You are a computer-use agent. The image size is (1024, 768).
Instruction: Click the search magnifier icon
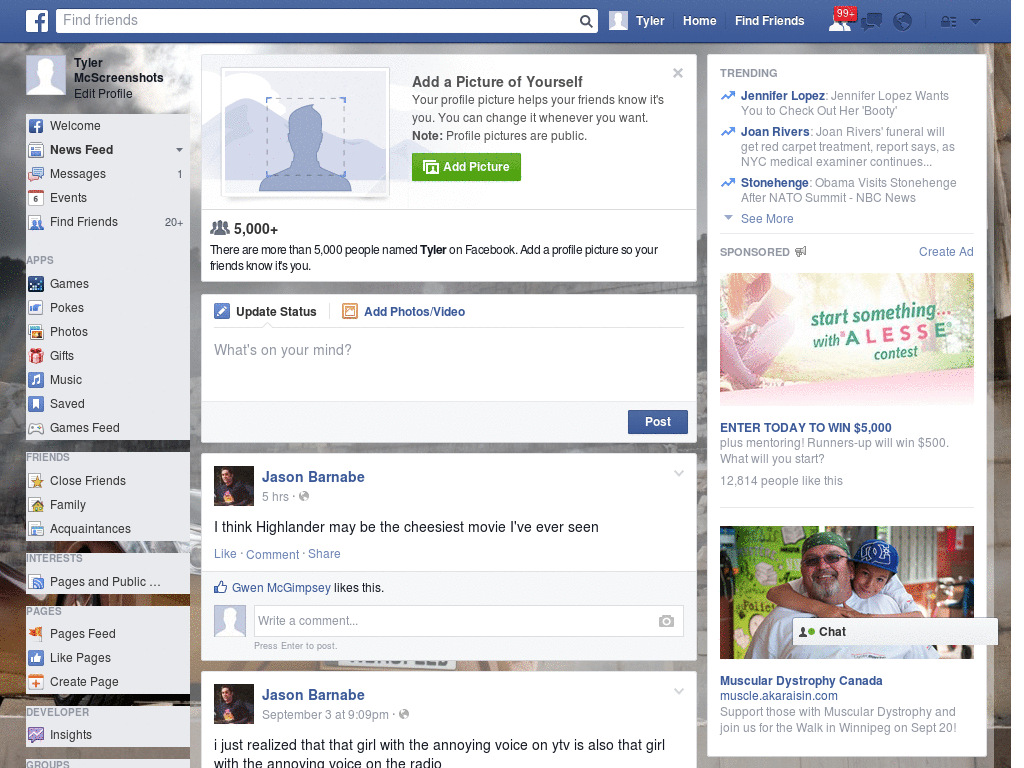pyautogui.click(x=586, y=21)
